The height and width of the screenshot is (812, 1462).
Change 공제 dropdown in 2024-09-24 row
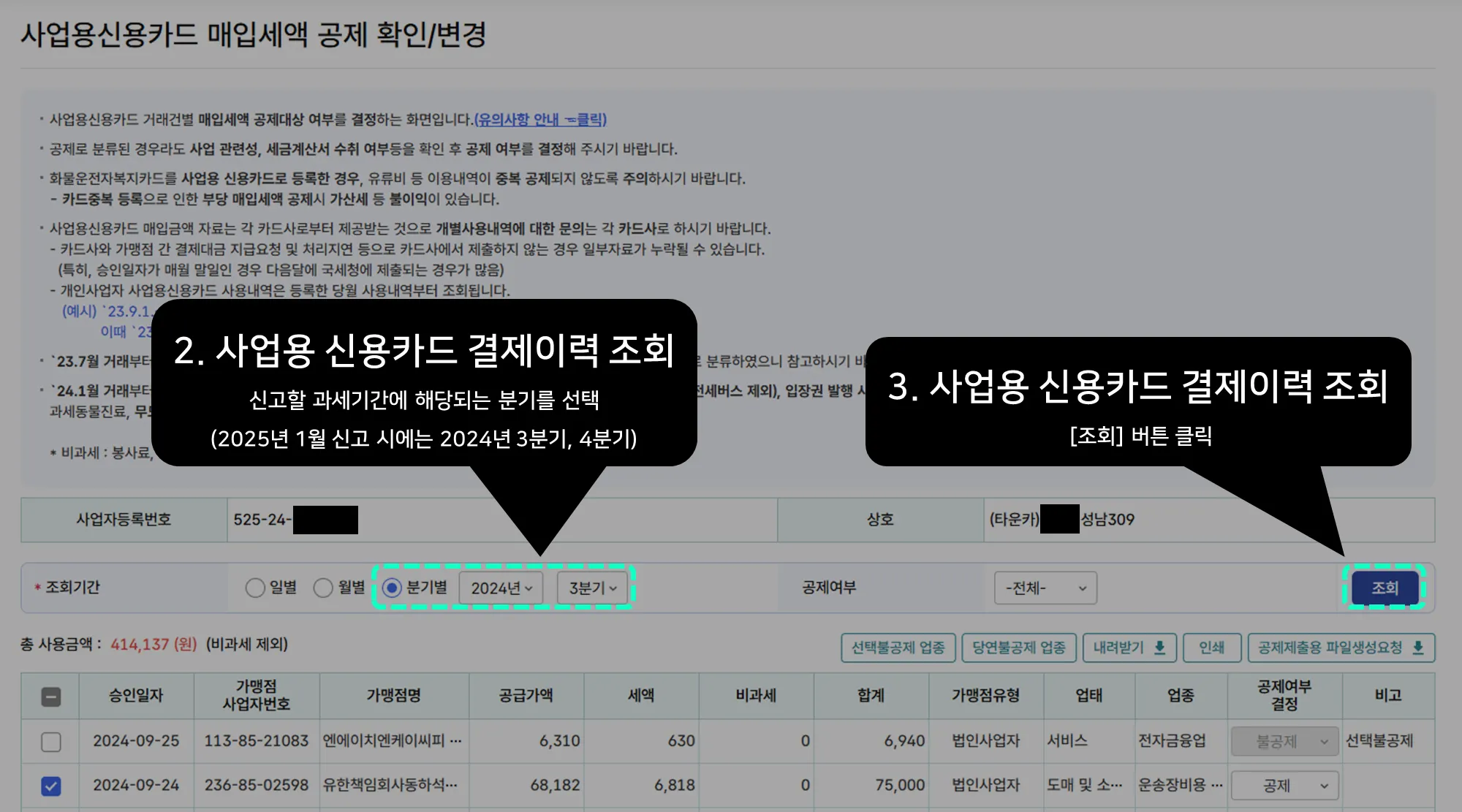pyautogui.click(x=1284, y=786)
